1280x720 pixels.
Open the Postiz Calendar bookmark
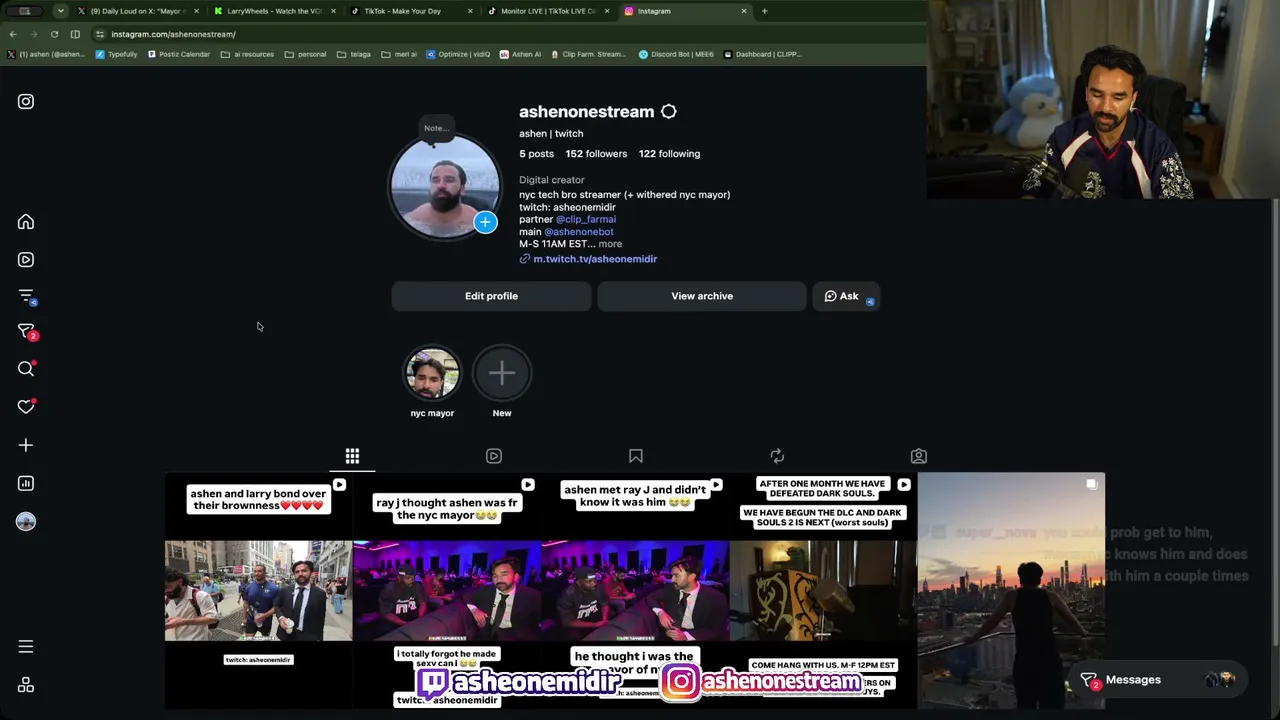179,54
